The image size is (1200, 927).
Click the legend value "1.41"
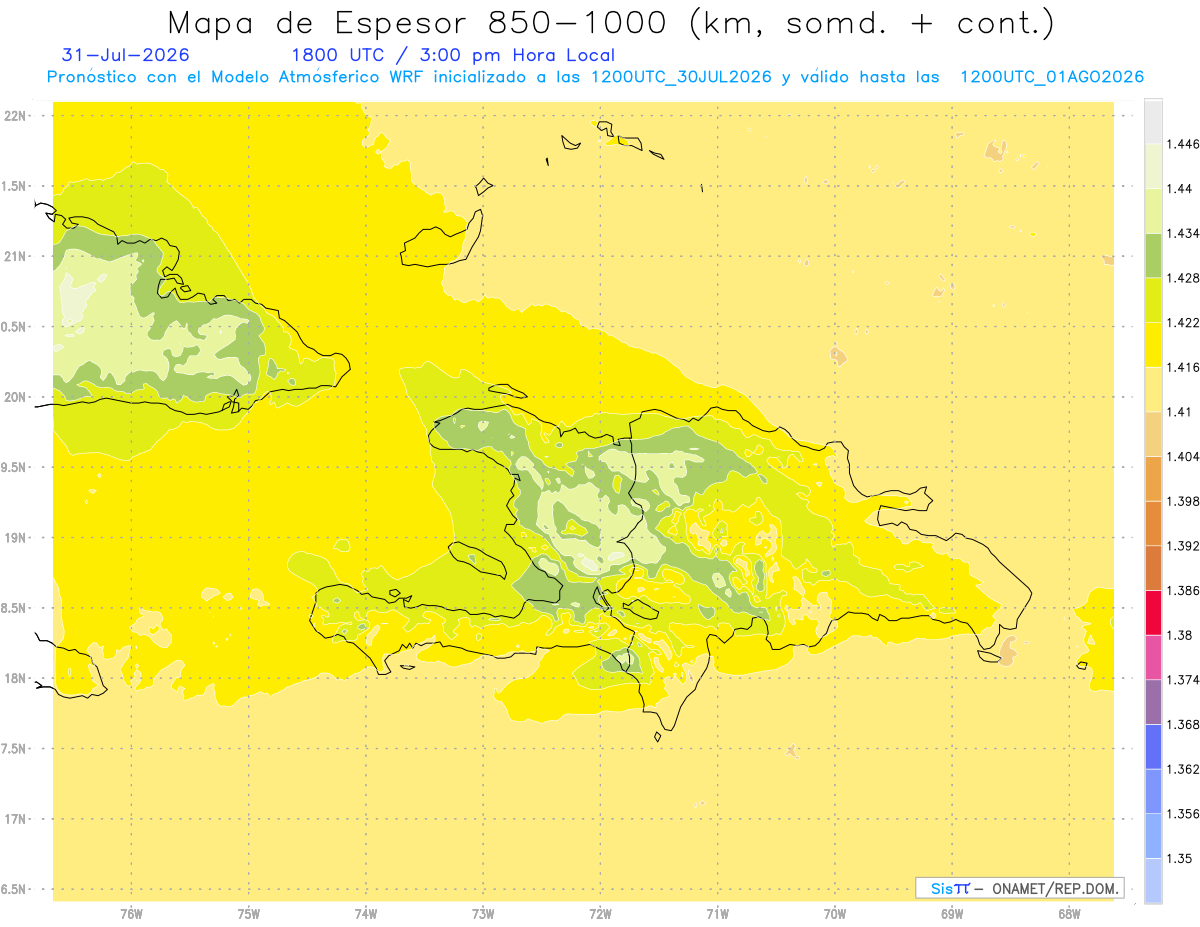coord(1180,412)
